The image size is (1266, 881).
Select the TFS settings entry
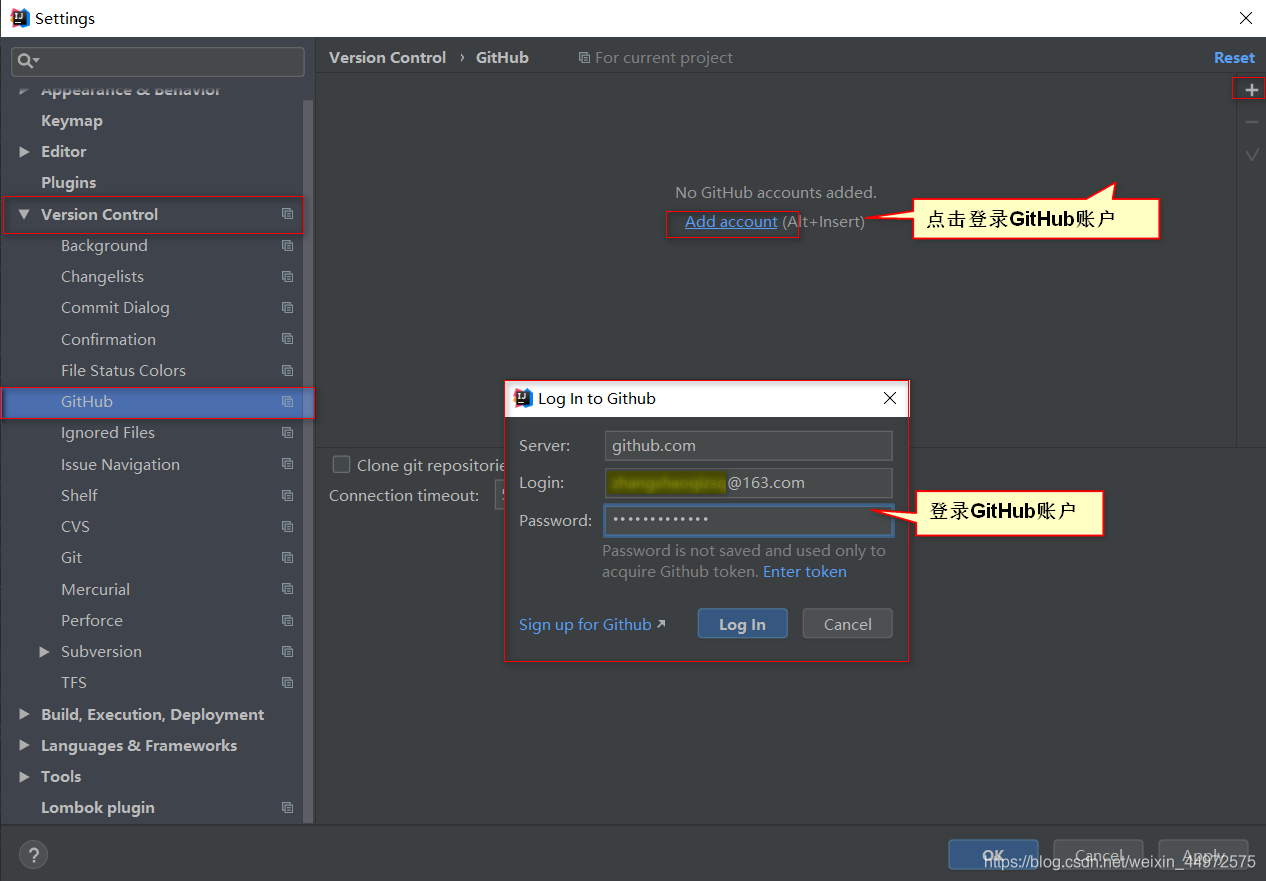[74, 682]
